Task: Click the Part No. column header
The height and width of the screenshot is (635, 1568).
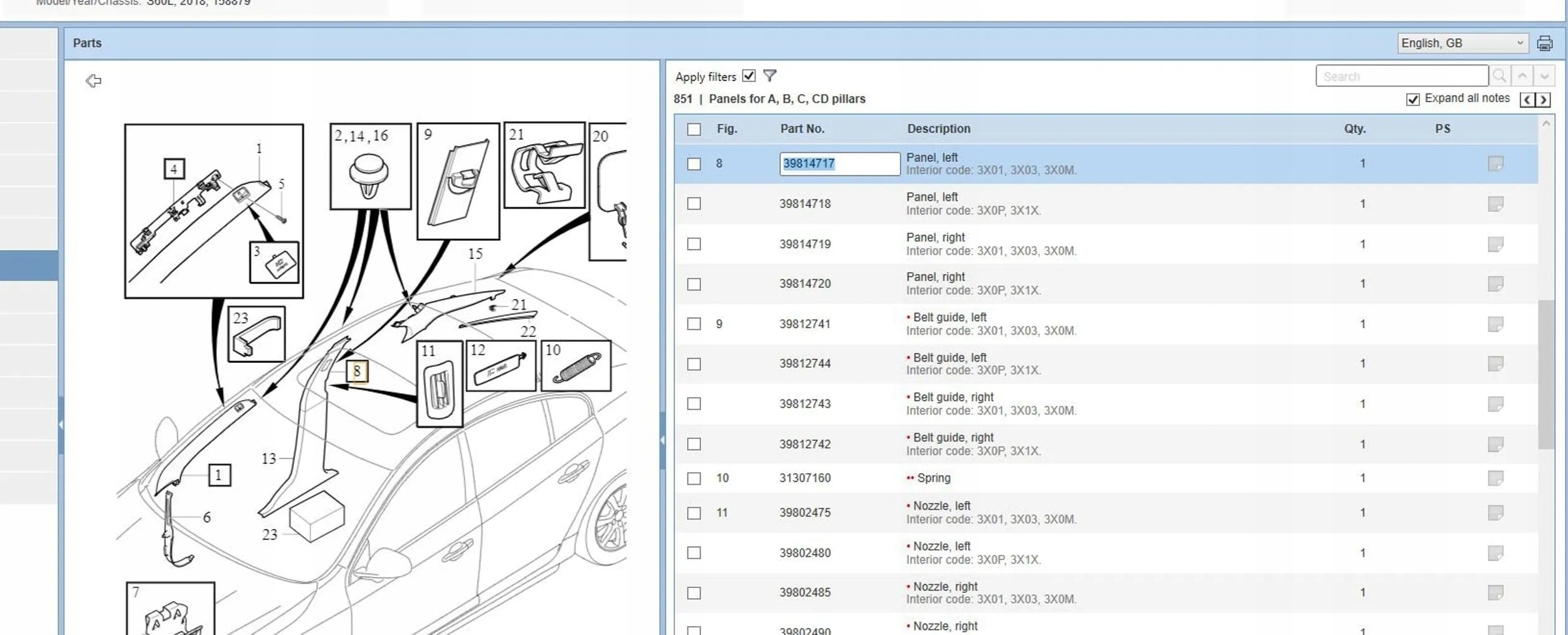Action: tap(802, 129)
